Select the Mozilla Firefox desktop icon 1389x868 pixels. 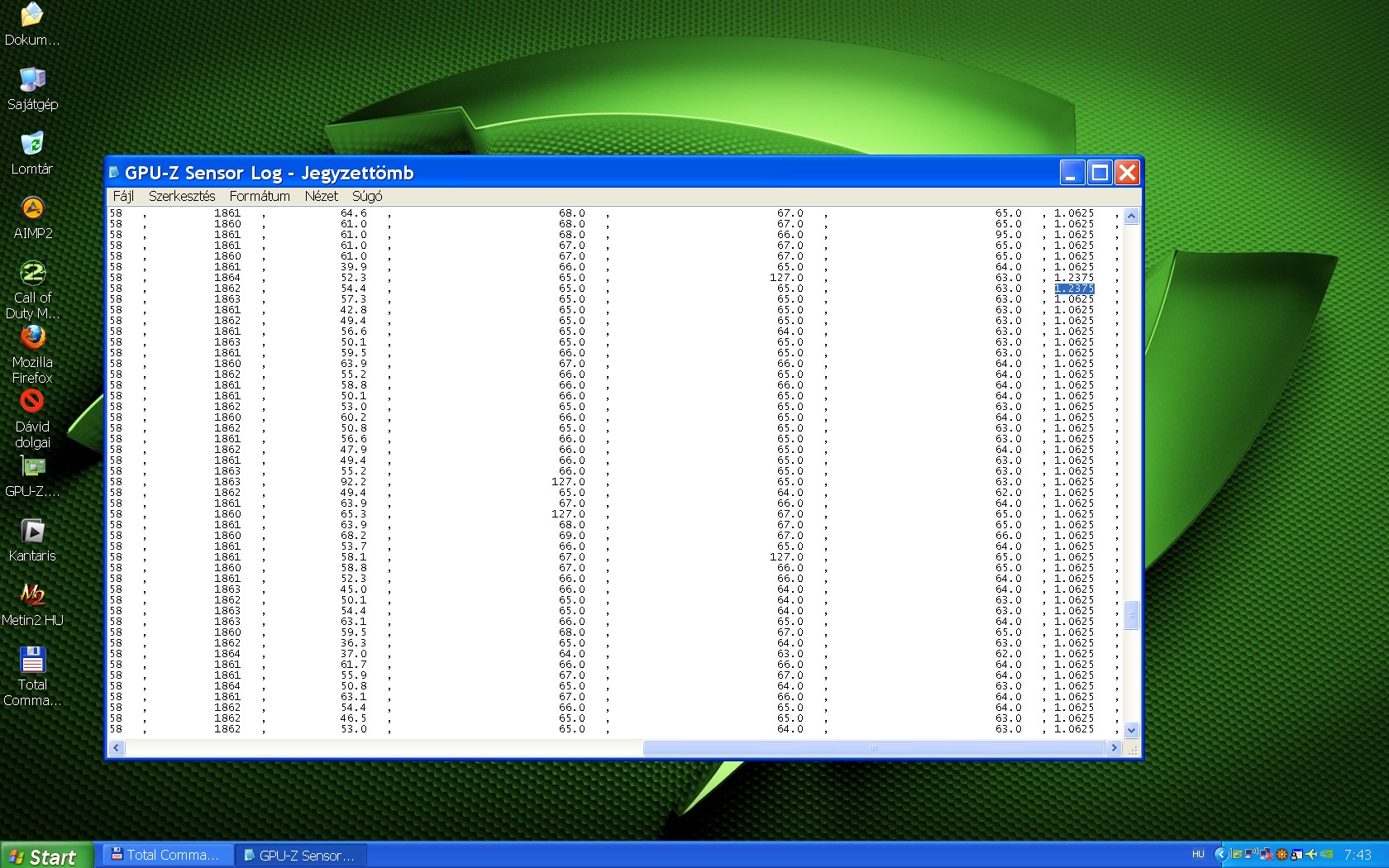32,355
